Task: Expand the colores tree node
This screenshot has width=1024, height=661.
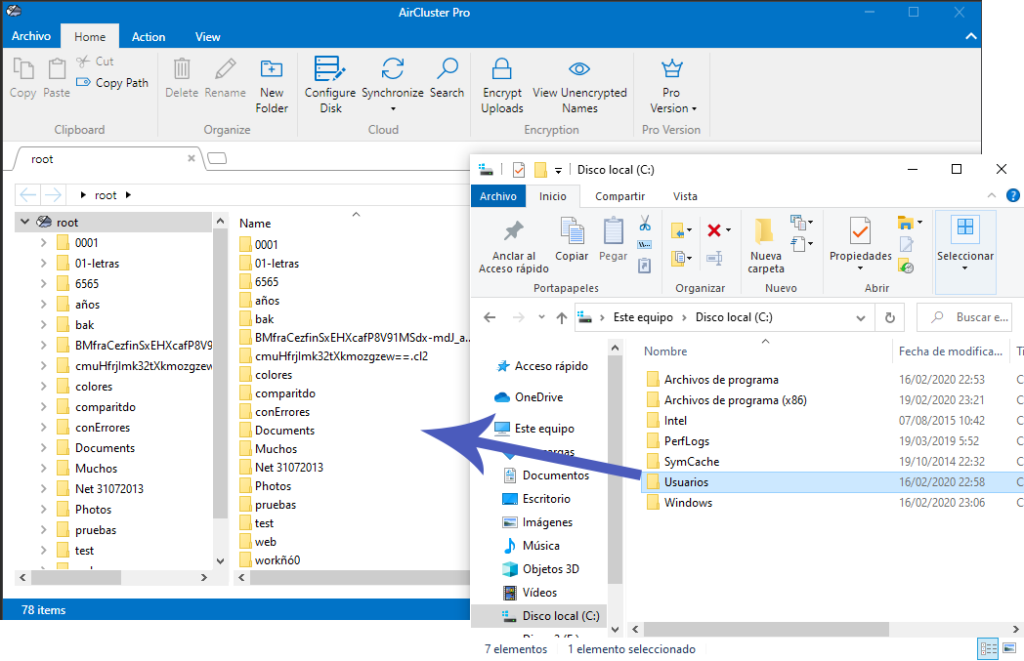Action: [x=43, y=386]
